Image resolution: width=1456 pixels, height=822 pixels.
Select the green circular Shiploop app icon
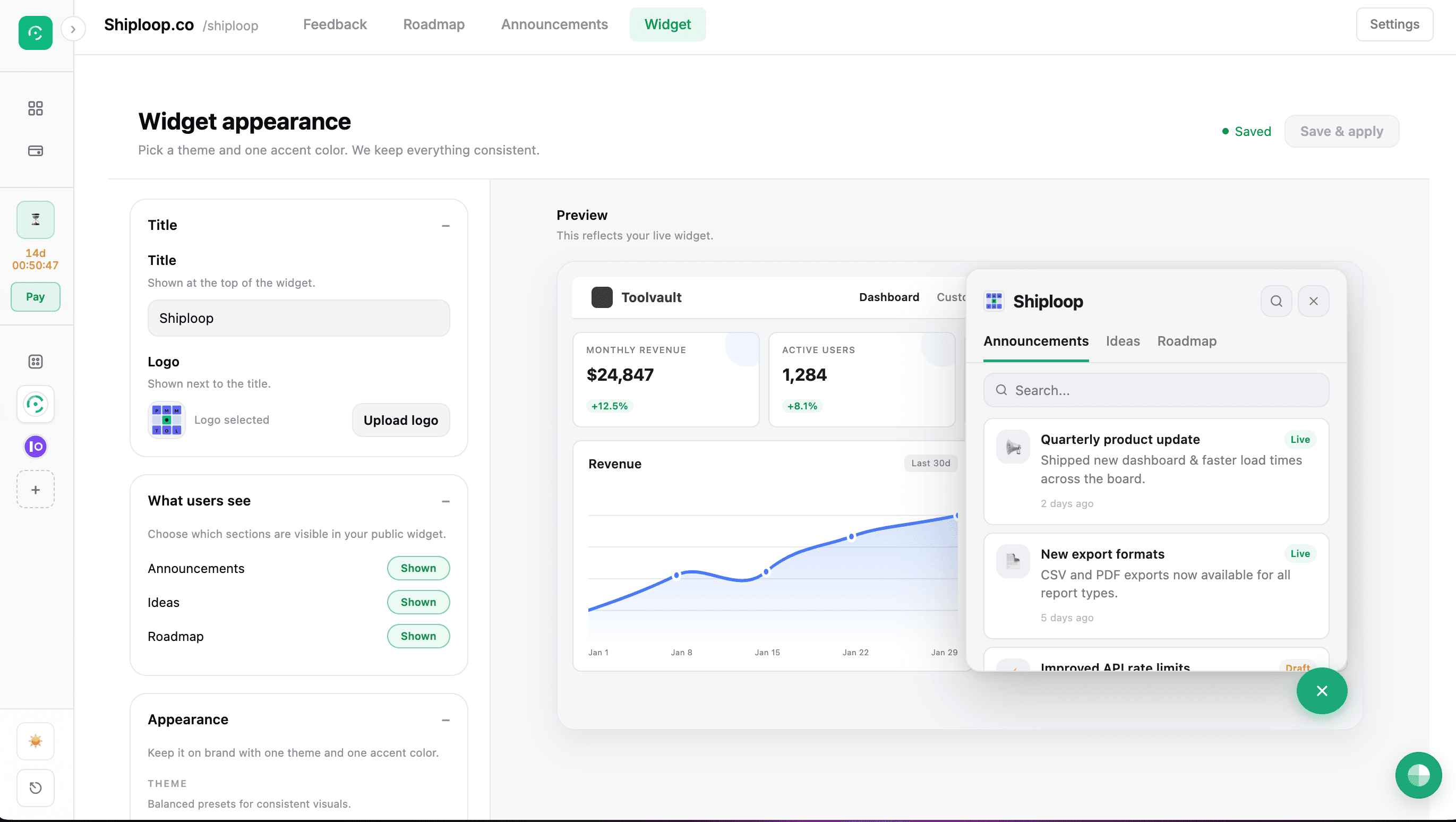tap(35, 404)
